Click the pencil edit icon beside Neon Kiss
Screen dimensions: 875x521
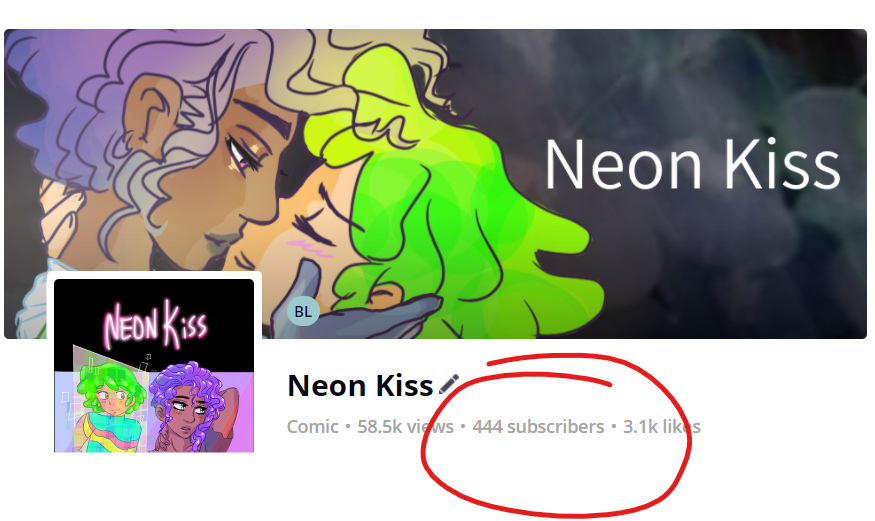449,384
